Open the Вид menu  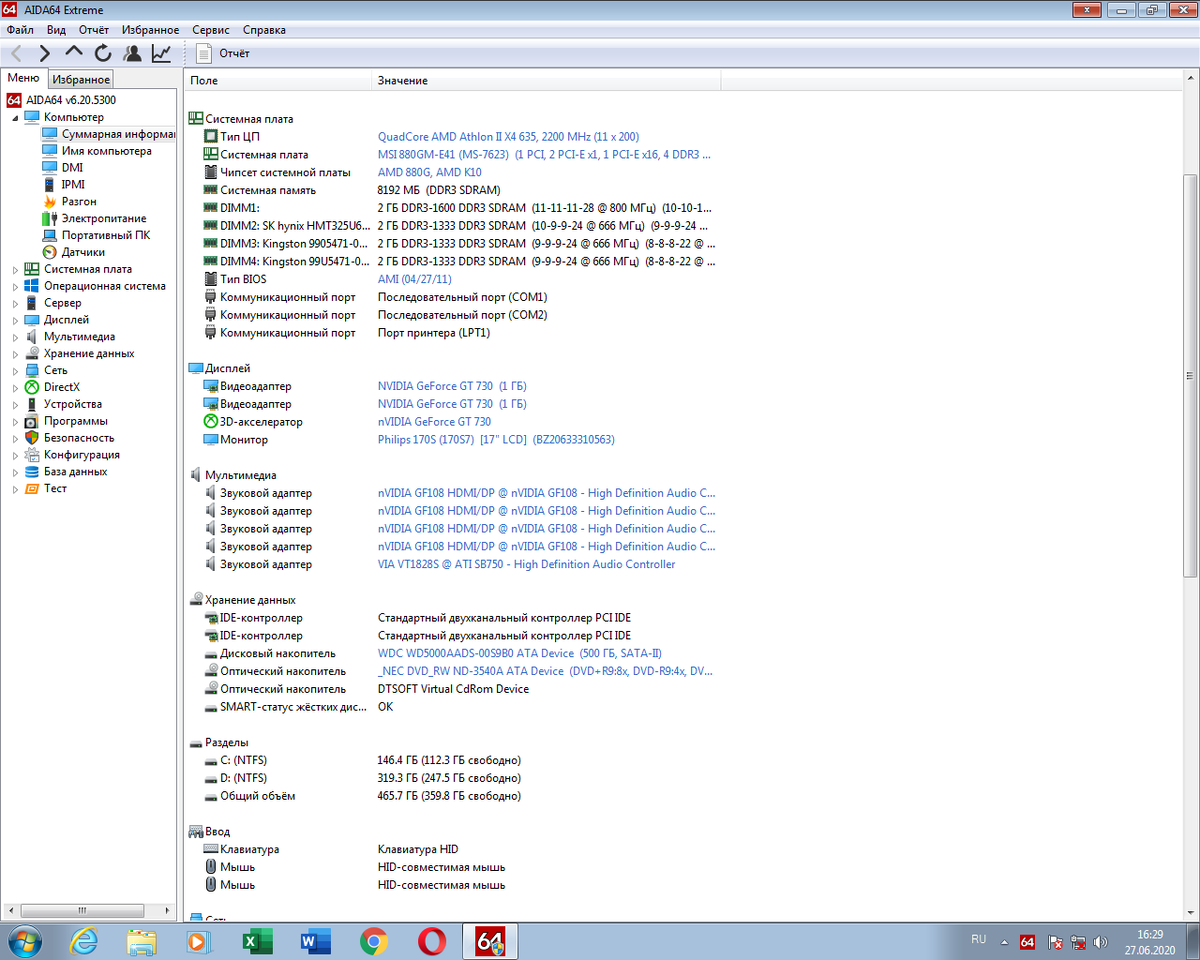pos(56,30)
